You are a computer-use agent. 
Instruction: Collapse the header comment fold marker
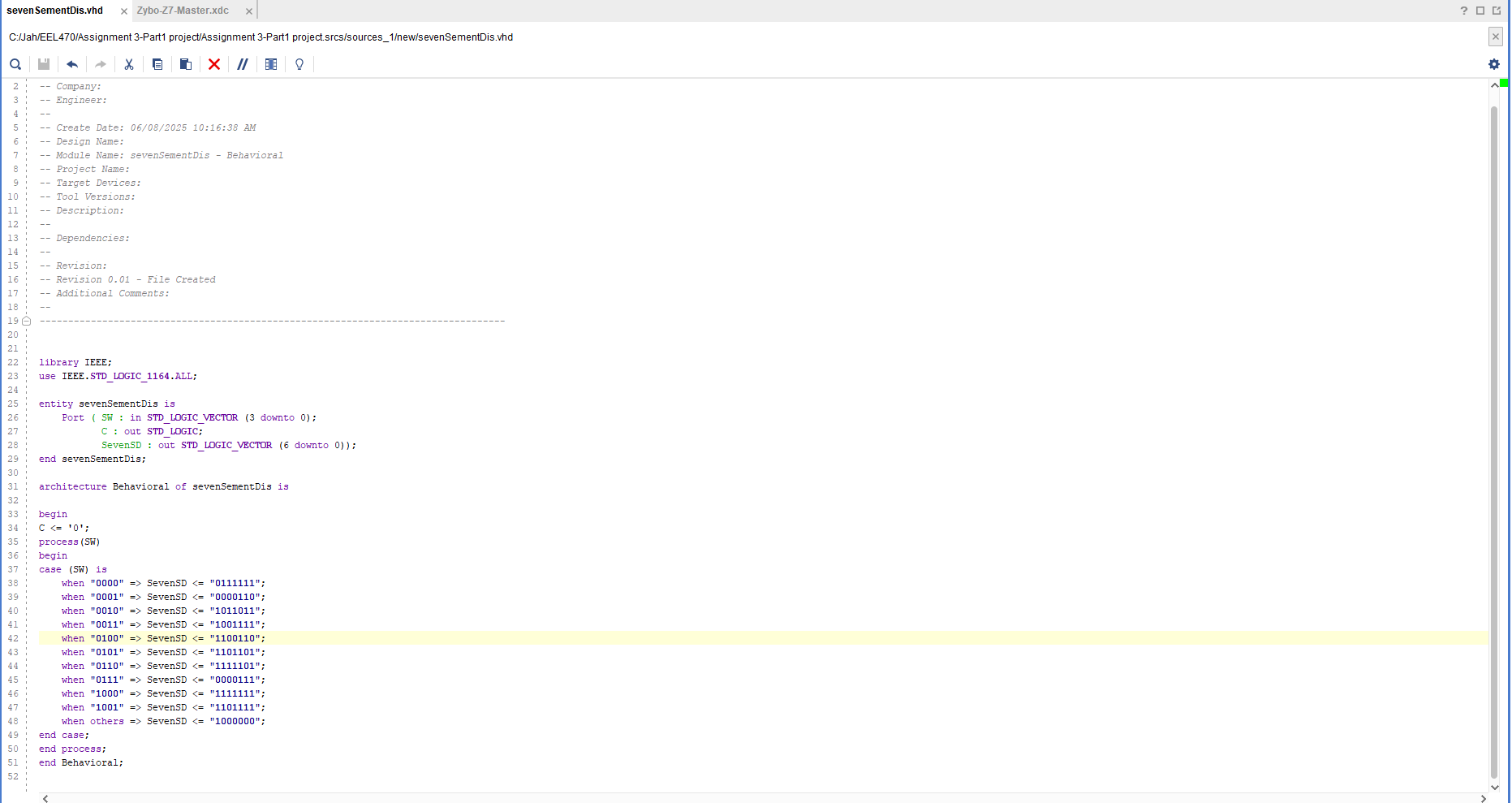[27, 321]
